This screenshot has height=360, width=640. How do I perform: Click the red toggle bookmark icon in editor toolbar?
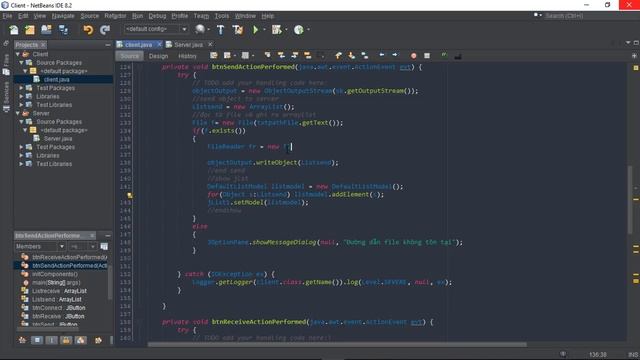(x=413, y=56)
